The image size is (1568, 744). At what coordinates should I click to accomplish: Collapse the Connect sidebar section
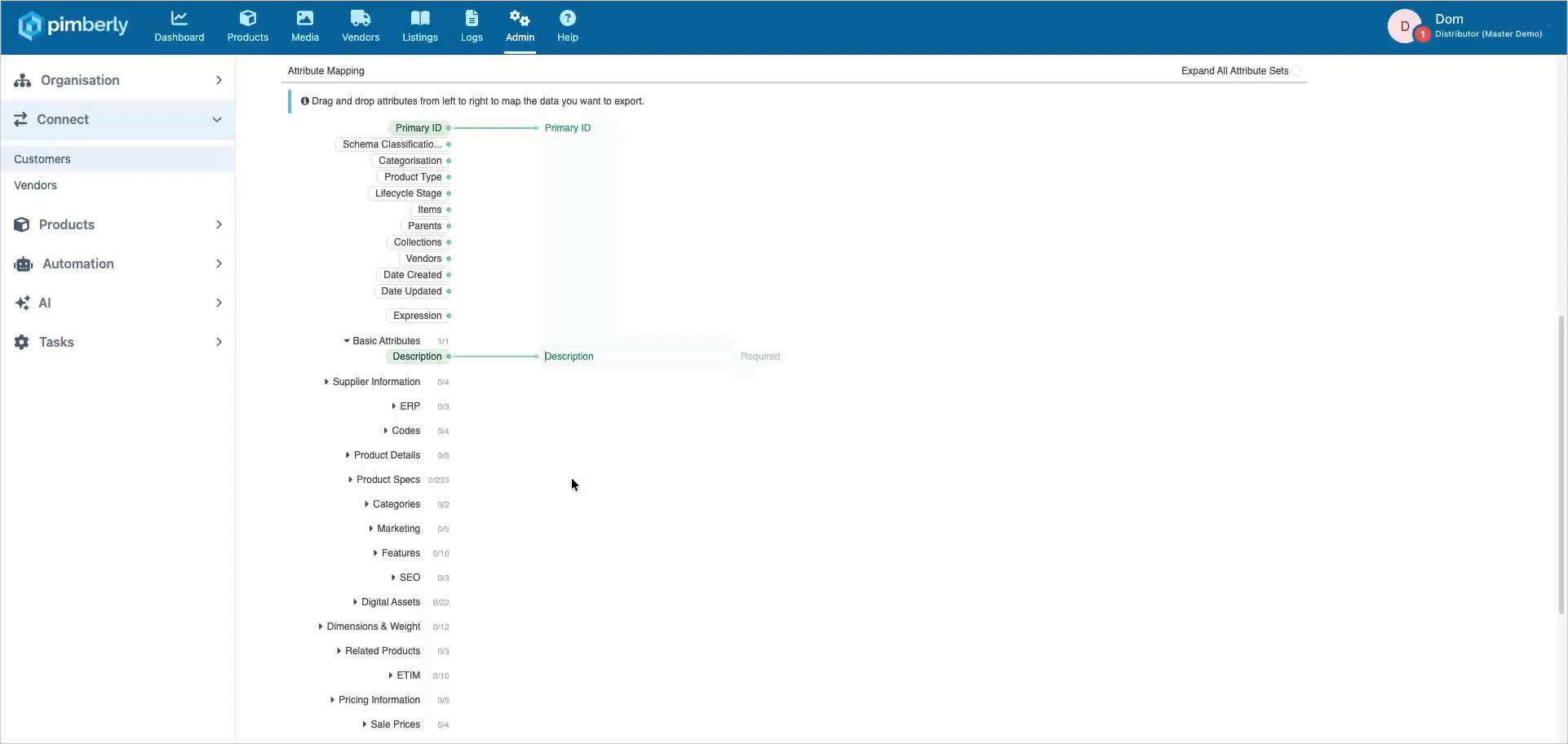click(x=118, y=119)
